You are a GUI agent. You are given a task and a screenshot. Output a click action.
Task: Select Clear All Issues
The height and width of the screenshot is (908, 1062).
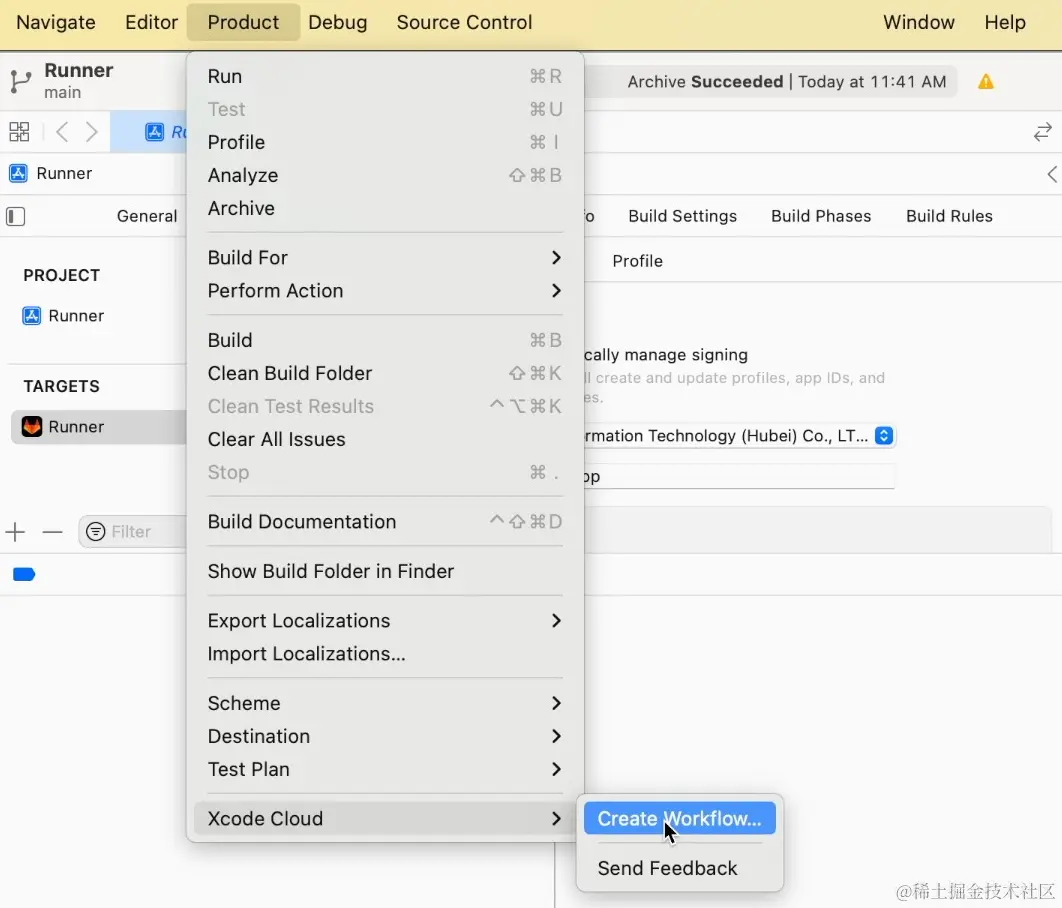(x=385, y=439)
